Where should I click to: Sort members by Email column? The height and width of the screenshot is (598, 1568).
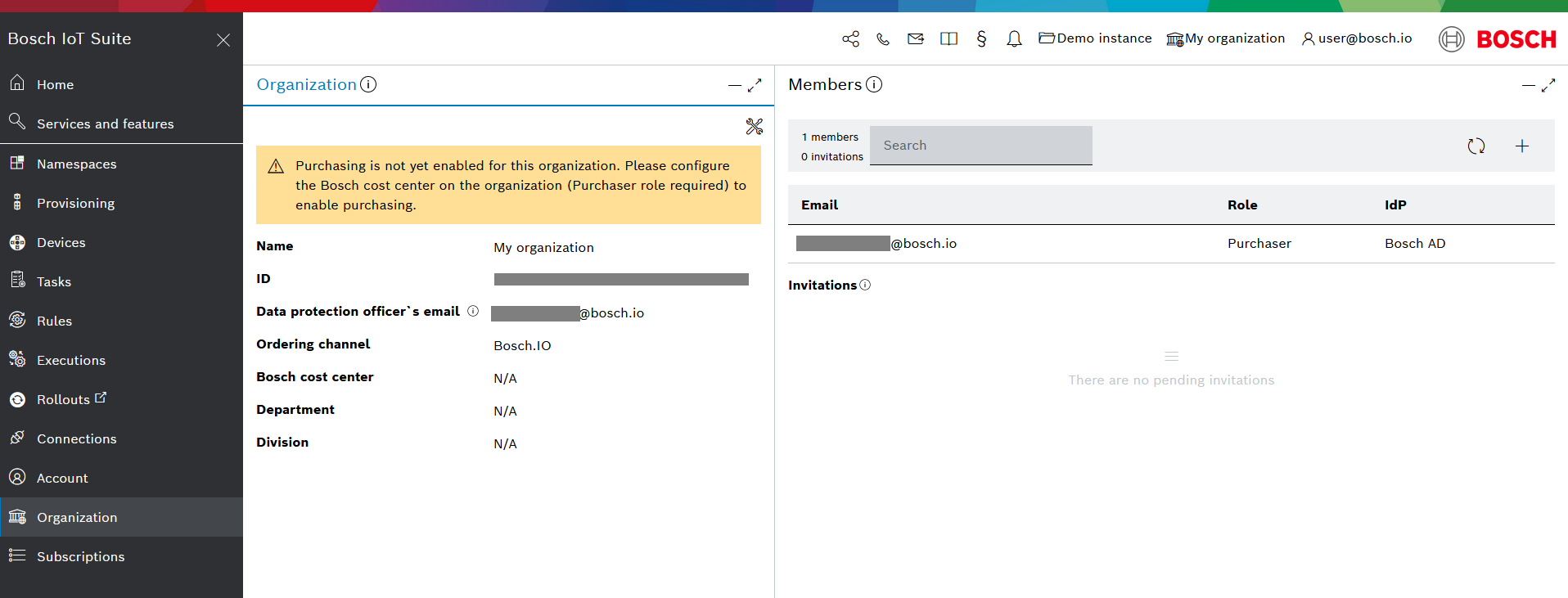(819, 205)
